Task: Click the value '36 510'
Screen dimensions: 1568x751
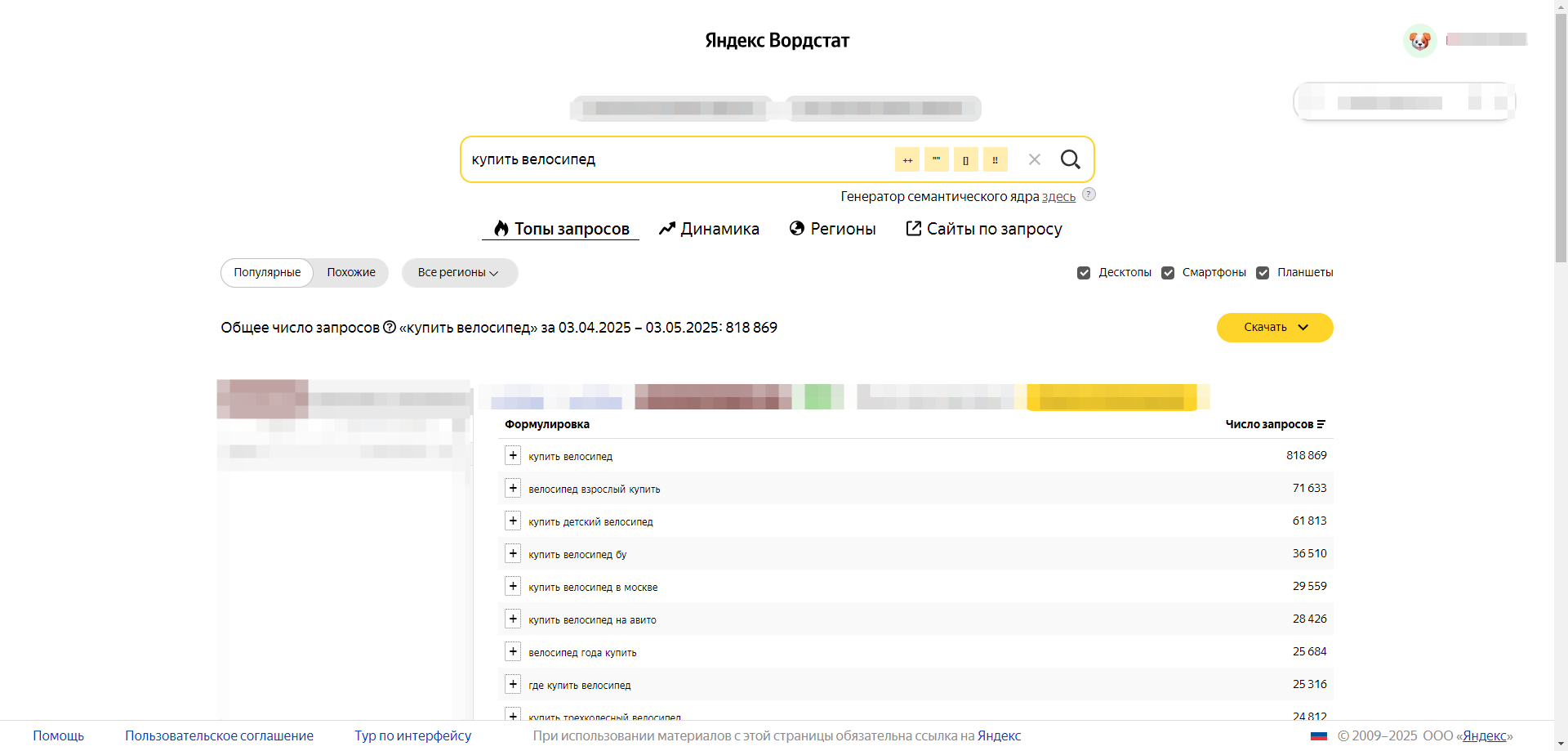Action: click(x=1309, y=553)
